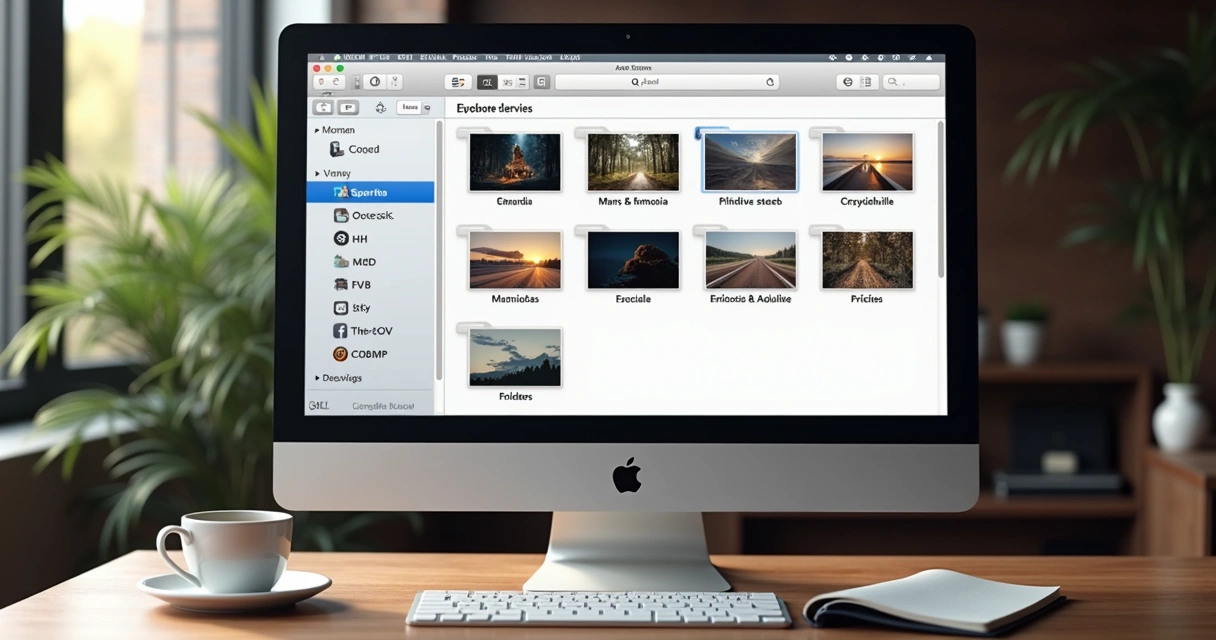
Task: Switch to the dark highlighted view mode button
Action: pyautogui.click(x=487, y=82)
